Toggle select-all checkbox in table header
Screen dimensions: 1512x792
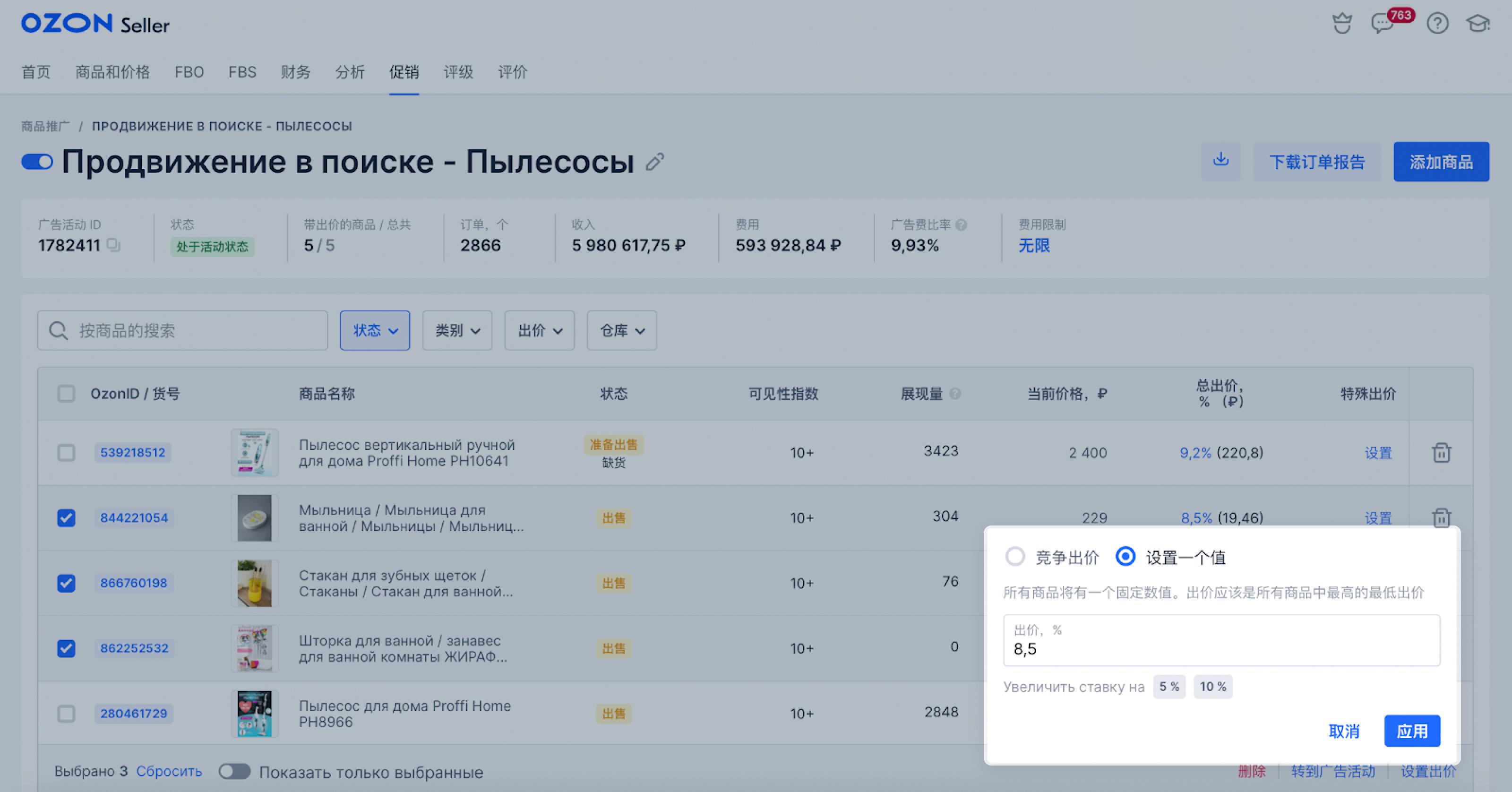point(66,393)
